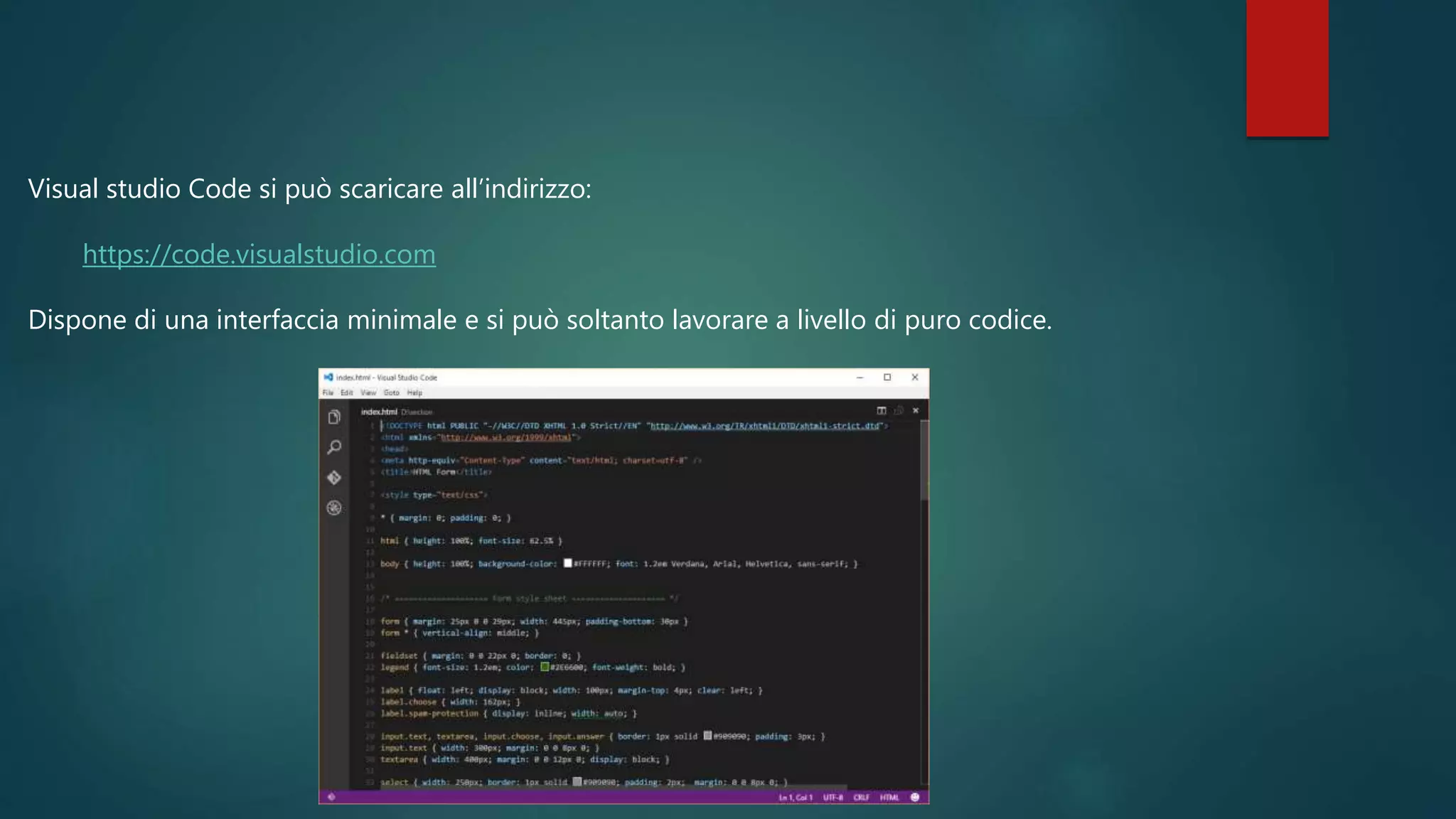
Task: Click the editor's vertical scrollbar thumb
Action: [x=925, y=460]
